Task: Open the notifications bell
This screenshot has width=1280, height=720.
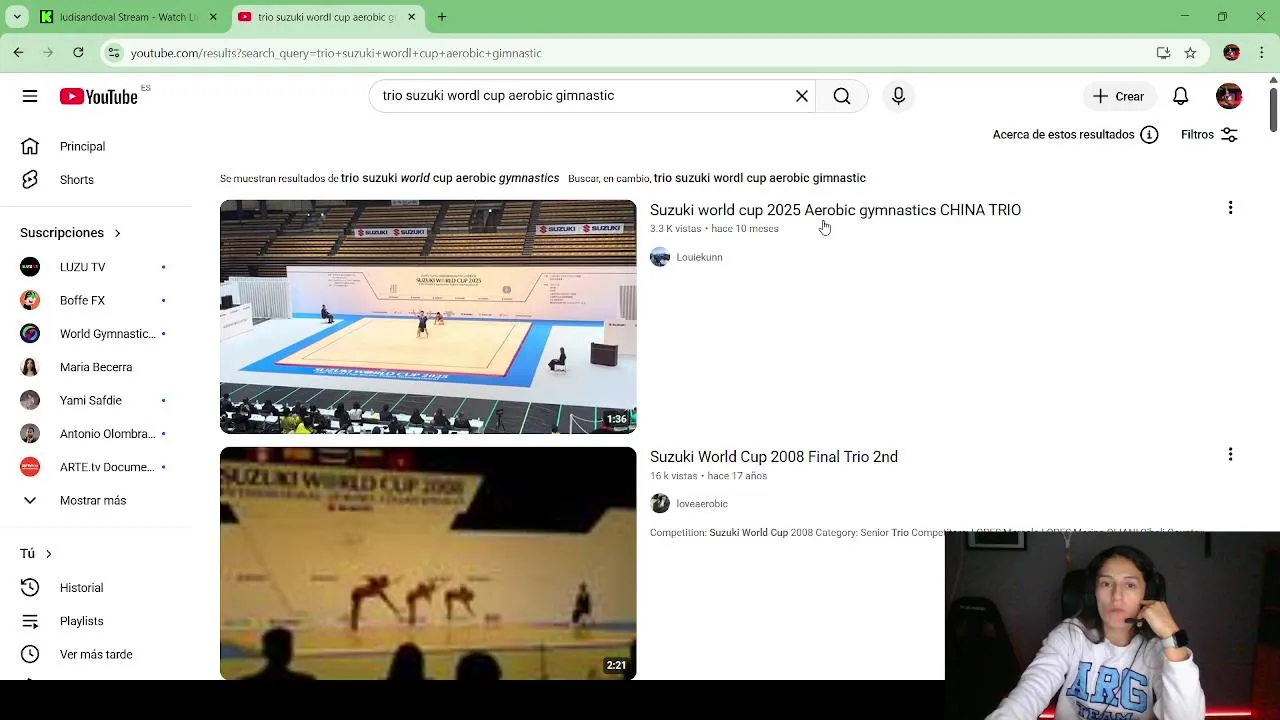Action: pos(1181,96)
